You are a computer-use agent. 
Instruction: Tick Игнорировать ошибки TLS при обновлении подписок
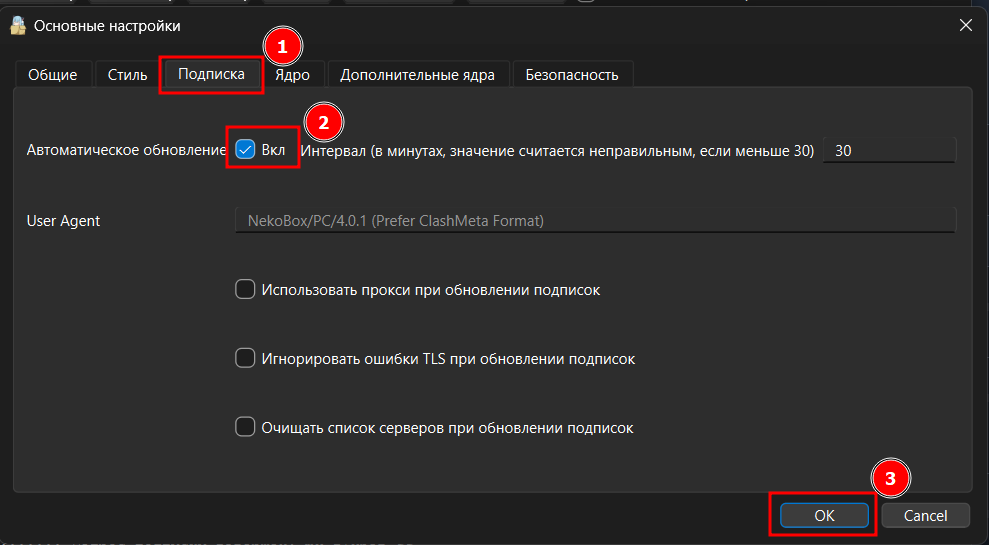[245, 358]
